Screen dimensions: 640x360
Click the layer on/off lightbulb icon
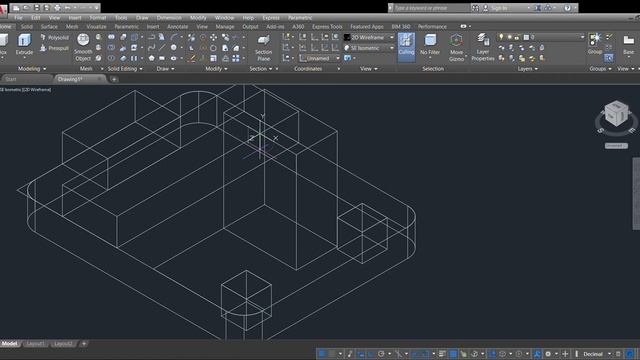tap(502, 37)
